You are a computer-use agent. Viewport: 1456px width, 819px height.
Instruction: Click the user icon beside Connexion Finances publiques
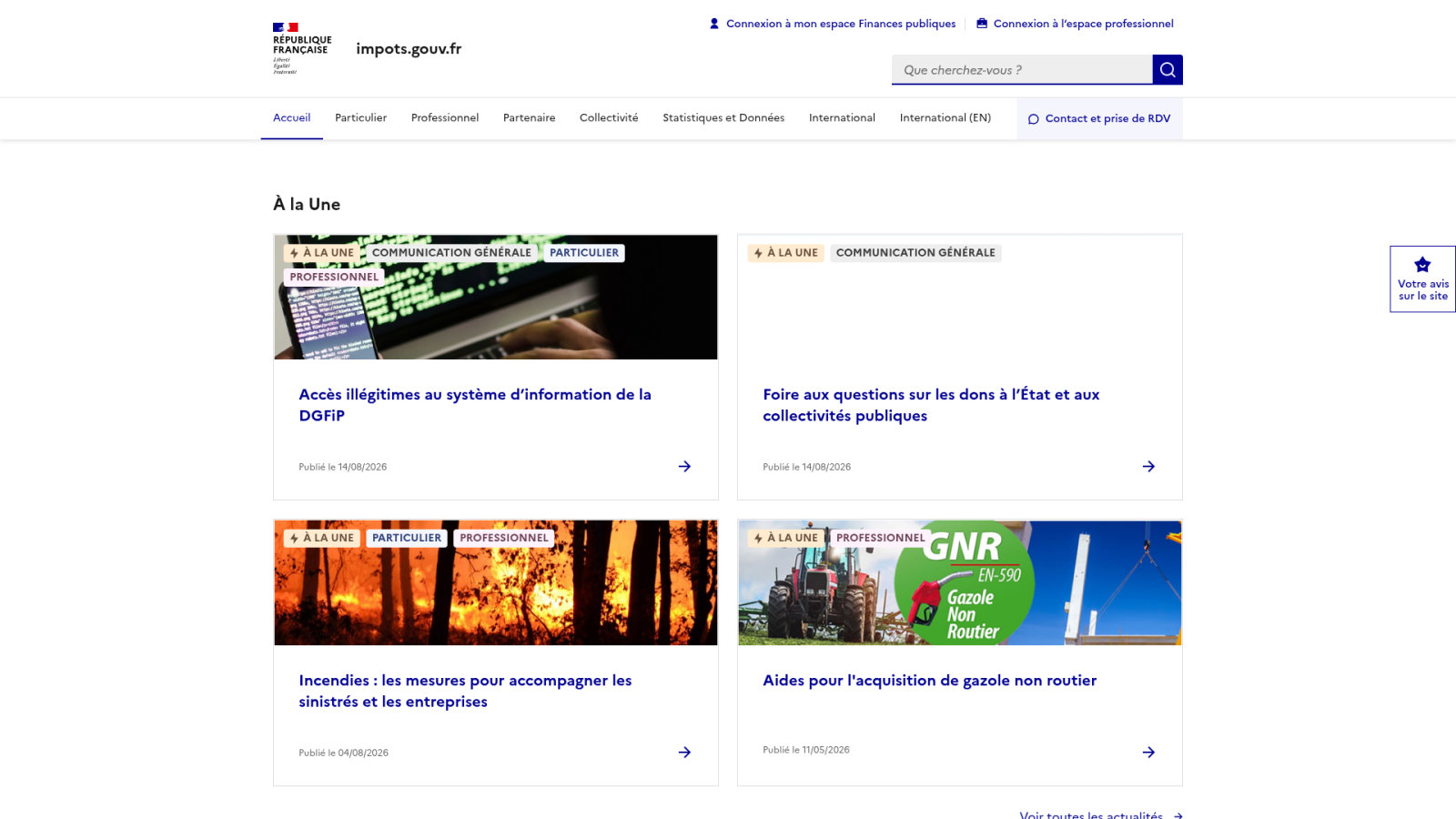(714, 24)
